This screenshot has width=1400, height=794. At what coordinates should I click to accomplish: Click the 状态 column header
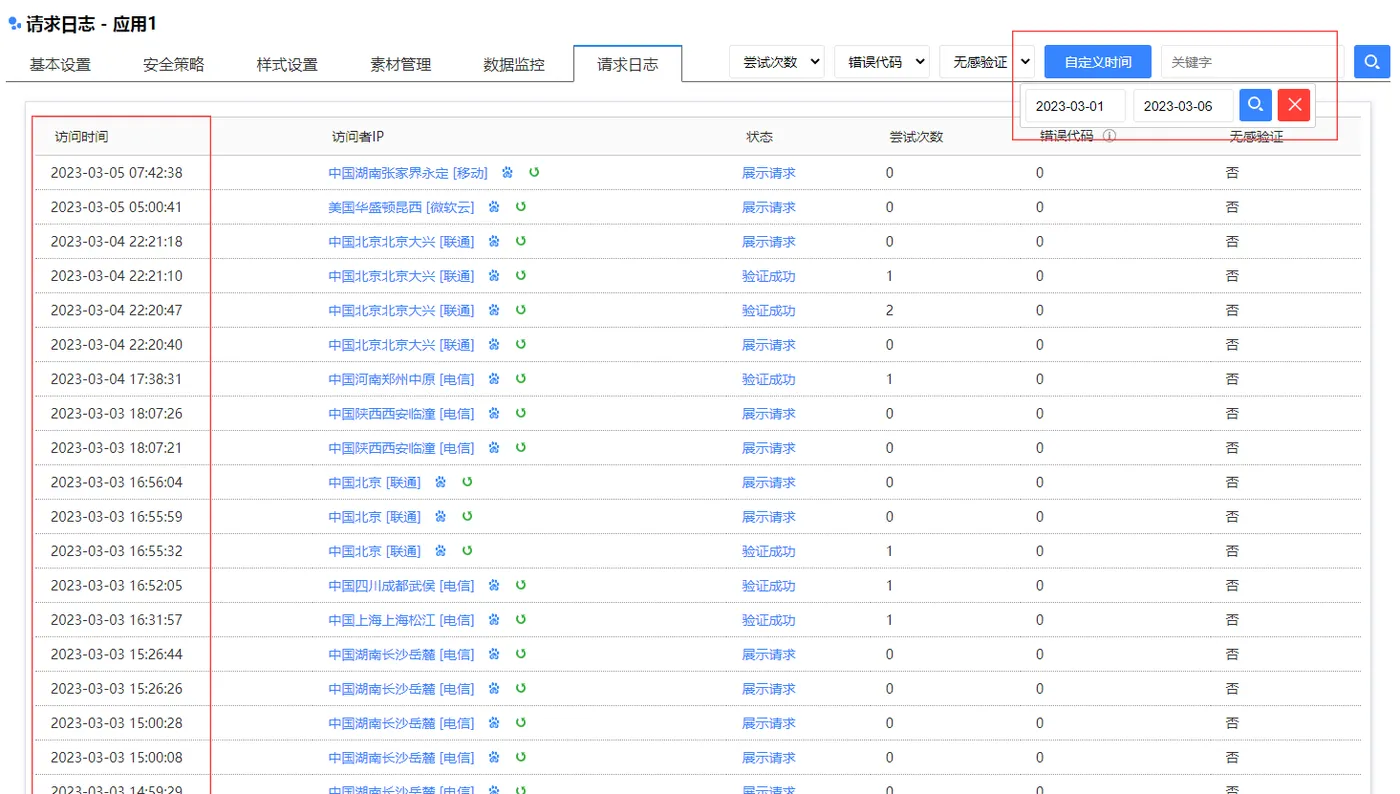(759, 137)
